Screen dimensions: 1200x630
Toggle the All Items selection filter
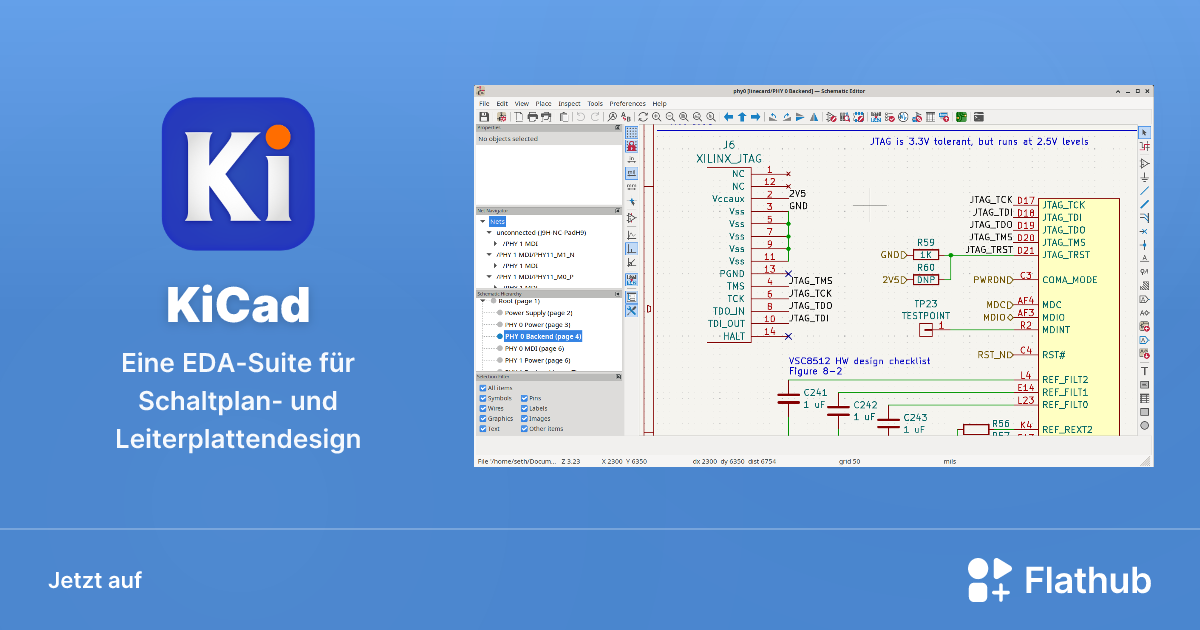click(482, 387)
